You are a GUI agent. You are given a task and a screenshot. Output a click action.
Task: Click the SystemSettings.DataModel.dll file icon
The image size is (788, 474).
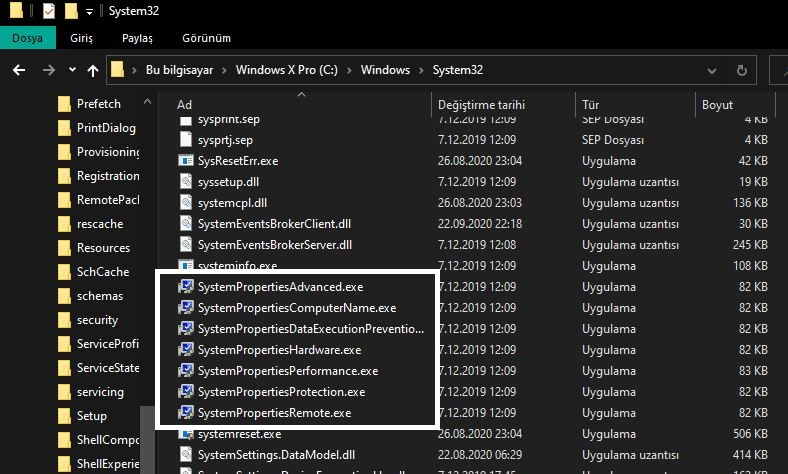(x=186, y=454)
